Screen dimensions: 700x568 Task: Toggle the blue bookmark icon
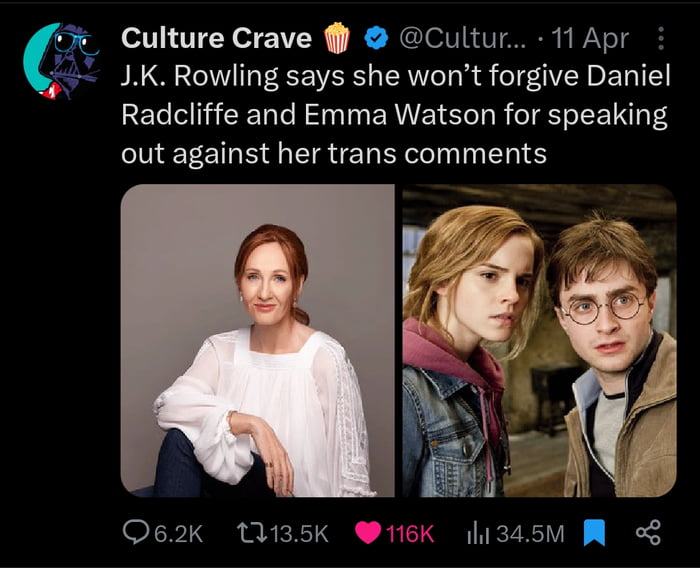(596, 533)
